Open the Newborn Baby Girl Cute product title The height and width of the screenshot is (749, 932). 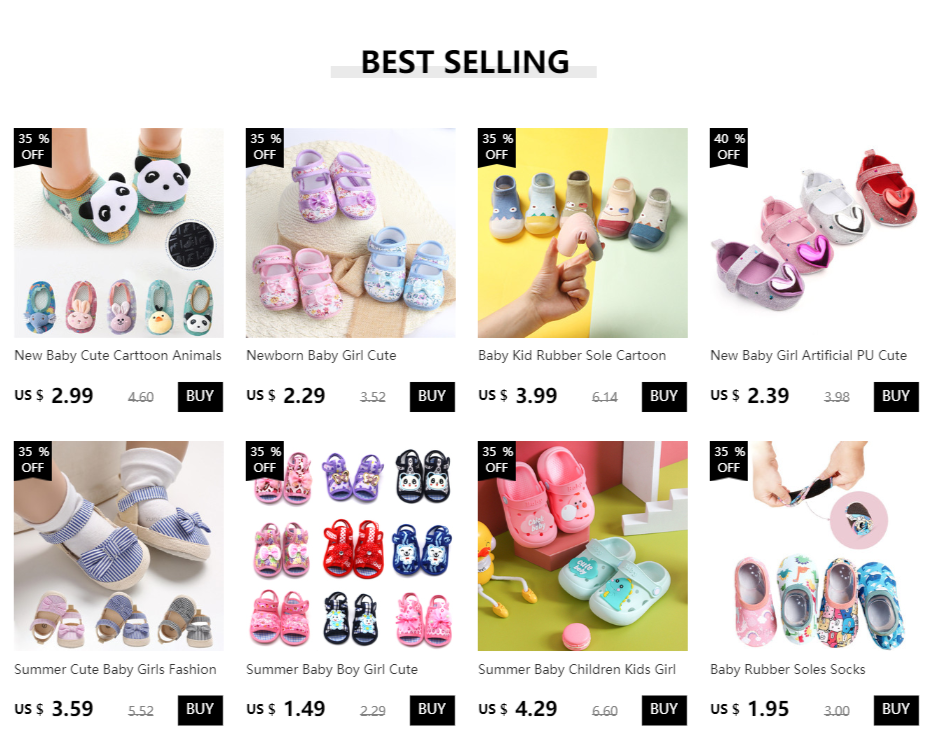pyautogui.click(x=321, y=355)
